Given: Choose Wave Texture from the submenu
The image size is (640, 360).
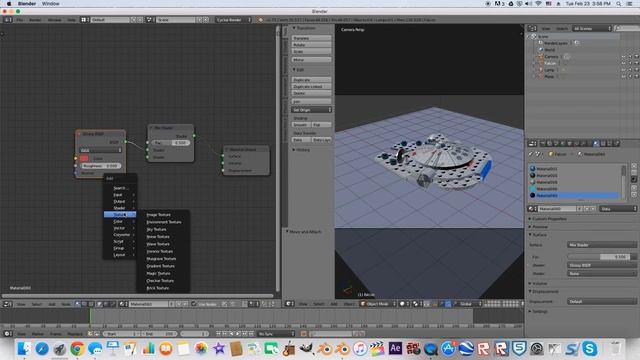Looking at the screenshot, I should (x=158, y=244).
